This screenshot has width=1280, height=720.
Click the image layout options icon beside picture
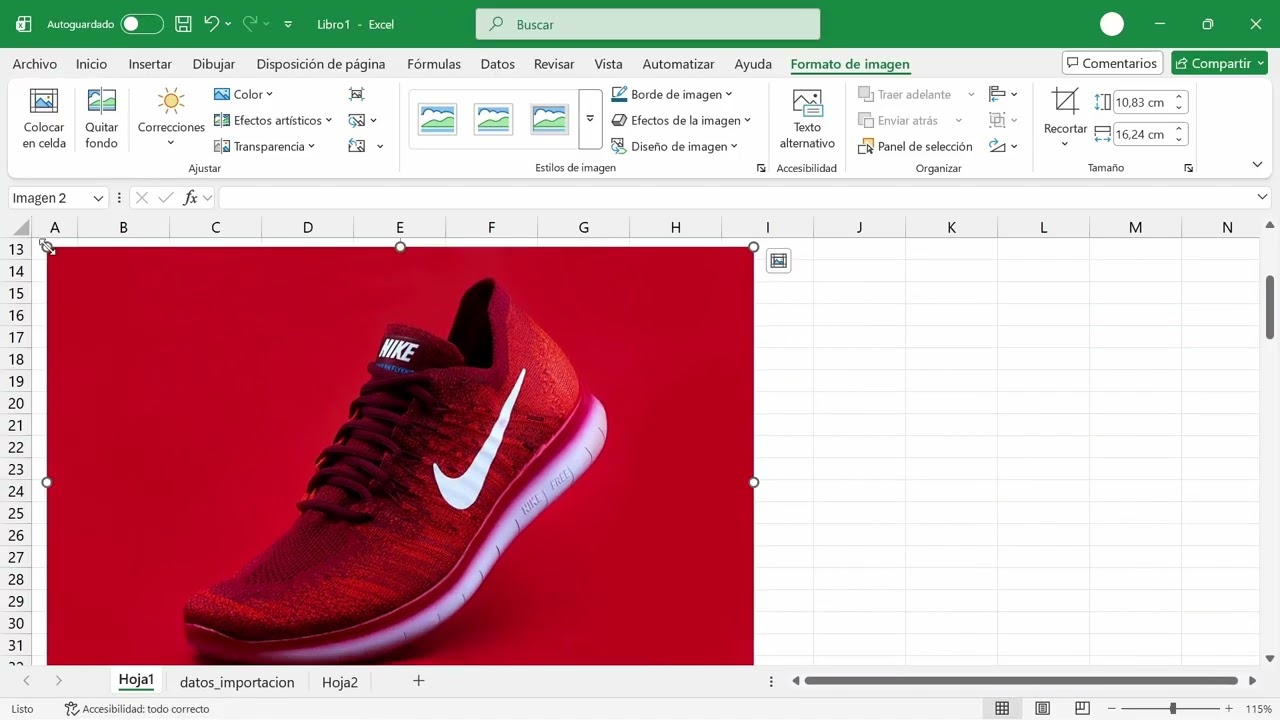[779, 261]
